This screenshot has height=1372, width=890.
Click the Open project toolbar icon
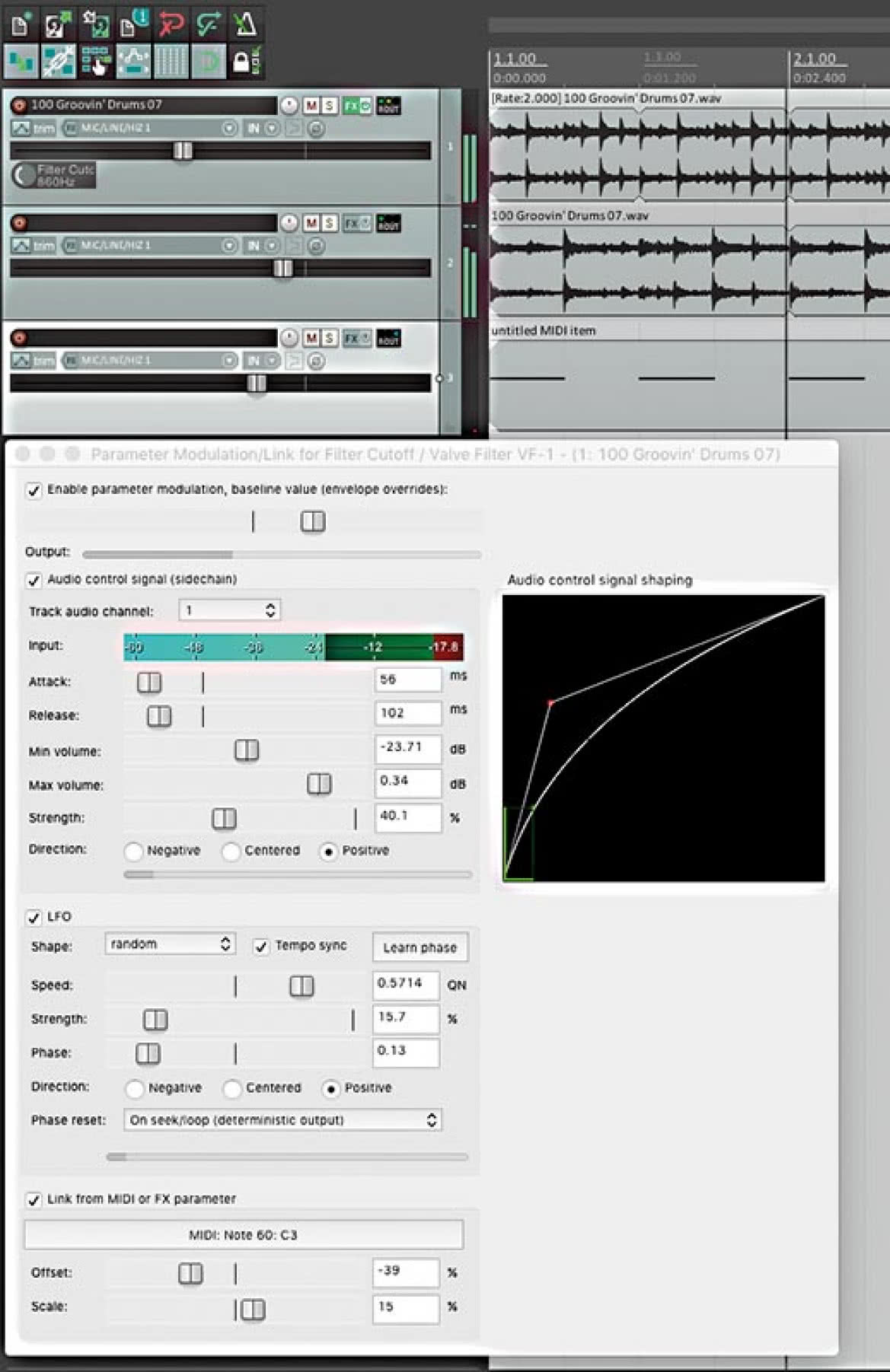[x=58, y=24]
